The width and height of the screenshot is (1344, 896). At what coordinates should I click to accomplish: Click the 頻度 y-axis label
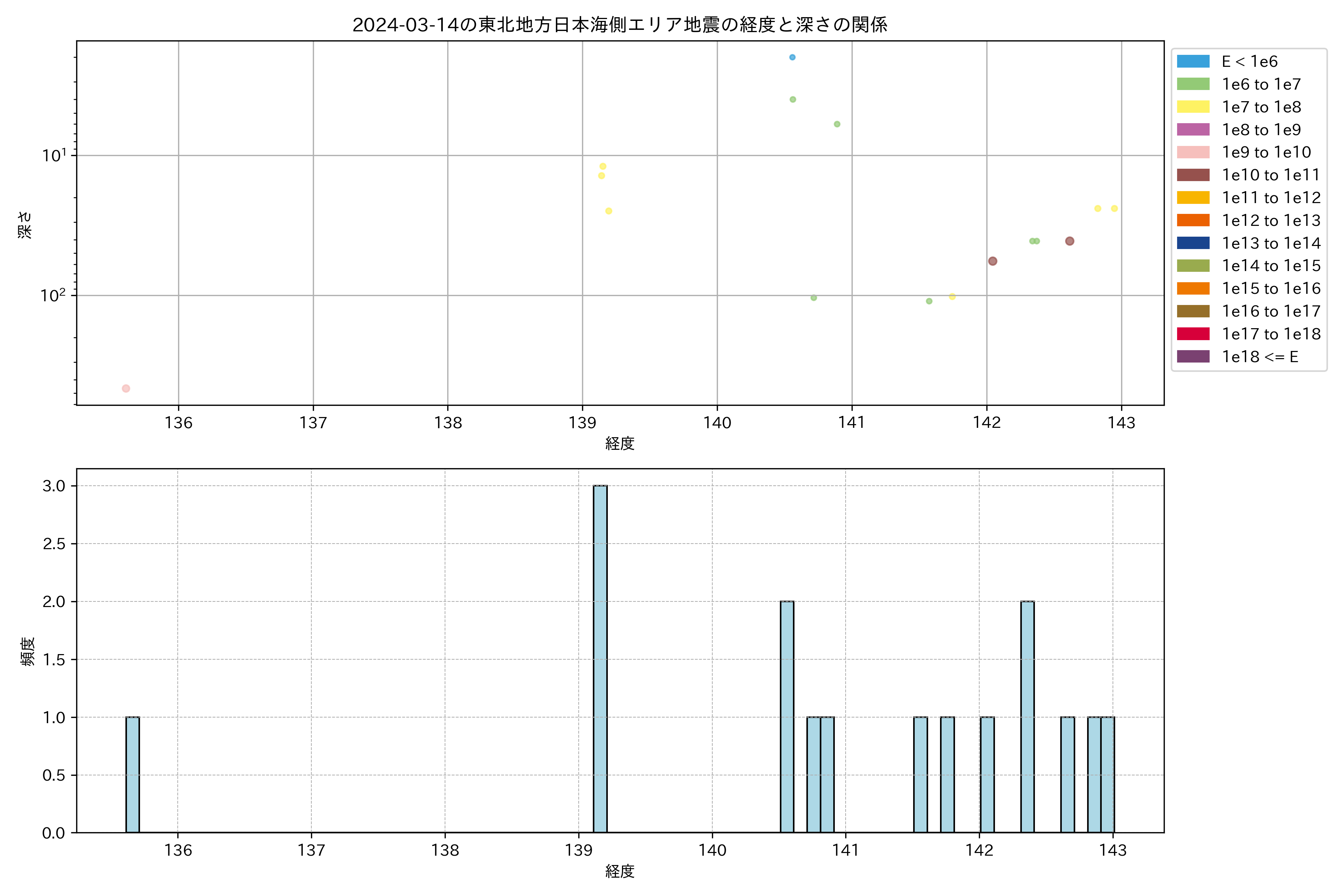(x=27, y=651)
